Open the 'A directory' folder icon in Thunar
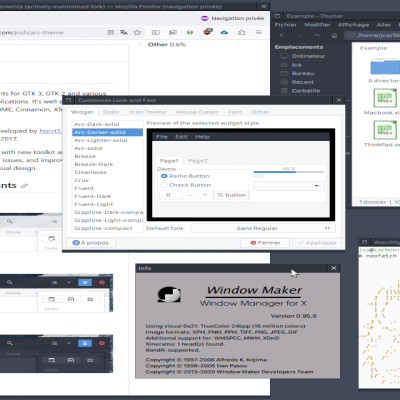The height and width of the screenshot is (400, 400). (385, 66)
